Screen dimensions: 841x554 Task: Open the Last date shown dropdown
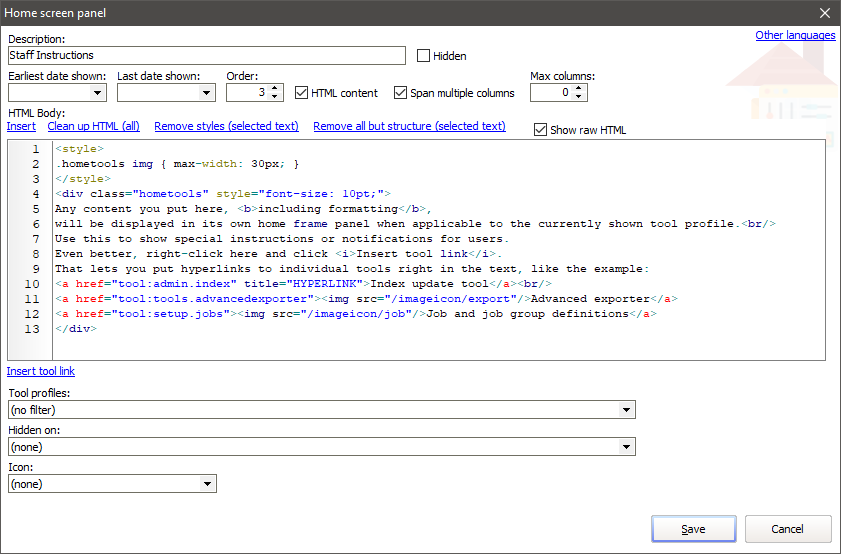(206, 93)
